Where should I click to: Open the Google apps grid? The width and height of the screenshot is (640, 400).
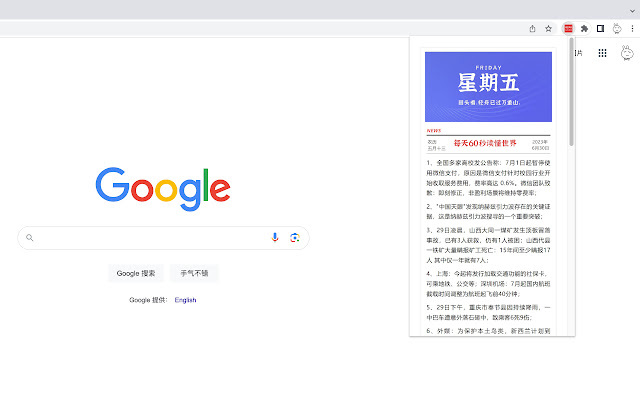602,53
